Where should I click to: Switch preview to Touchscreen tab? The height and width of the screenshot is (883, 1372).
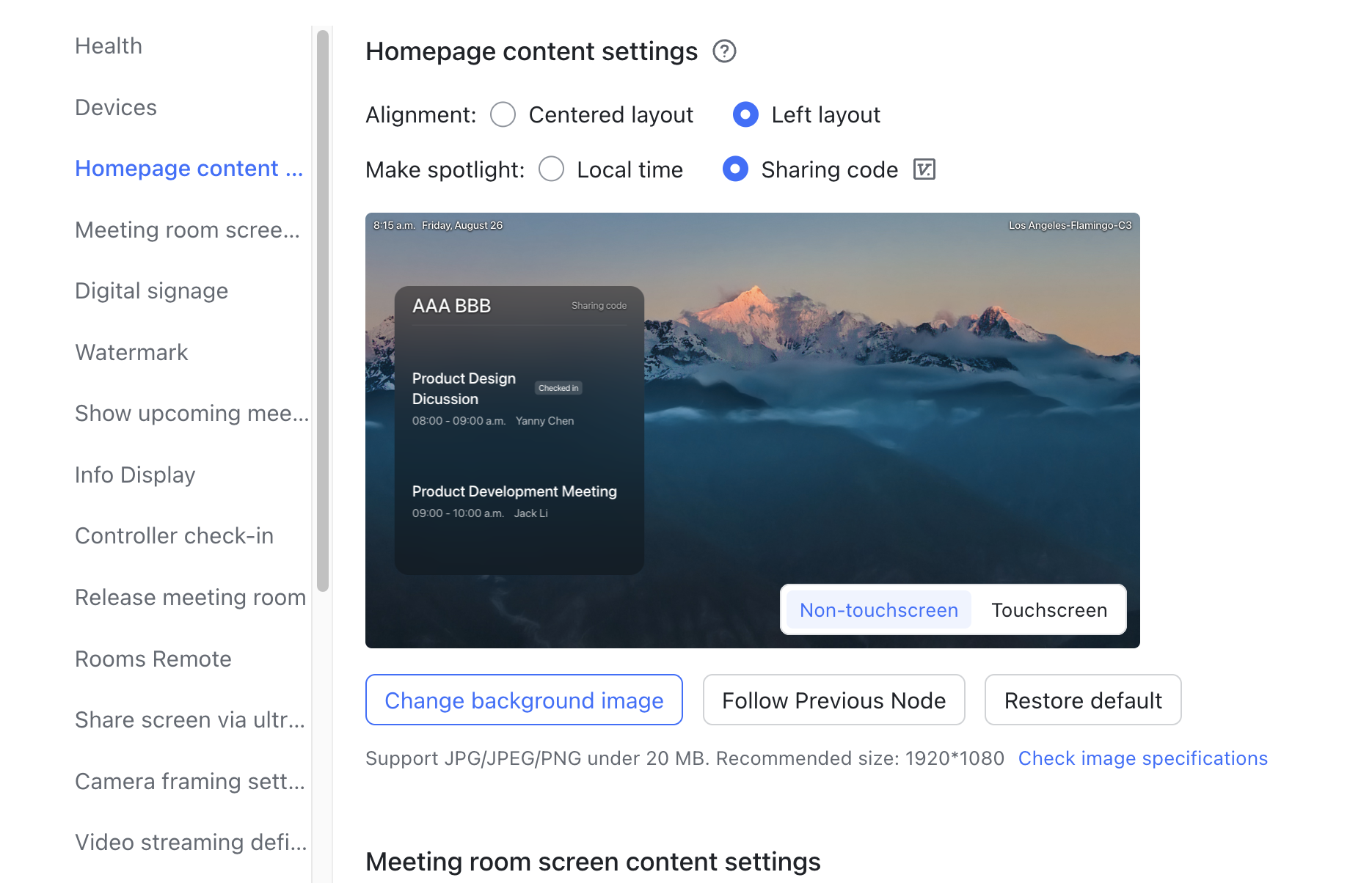1048,610
